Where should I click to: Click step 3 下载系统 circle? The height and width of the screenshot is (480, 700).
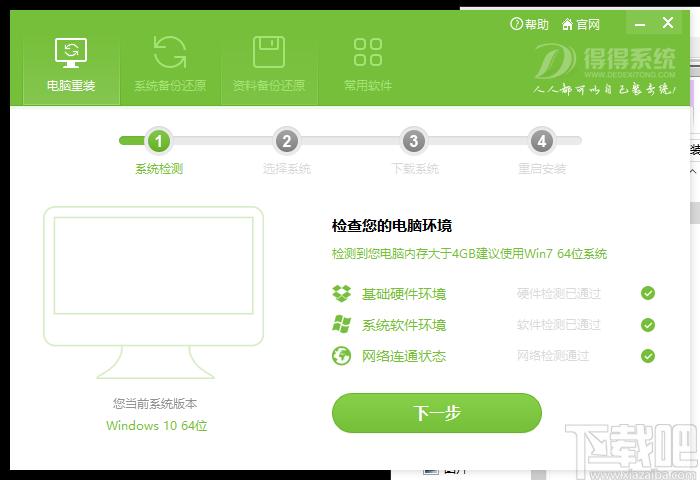coord(414,141)
